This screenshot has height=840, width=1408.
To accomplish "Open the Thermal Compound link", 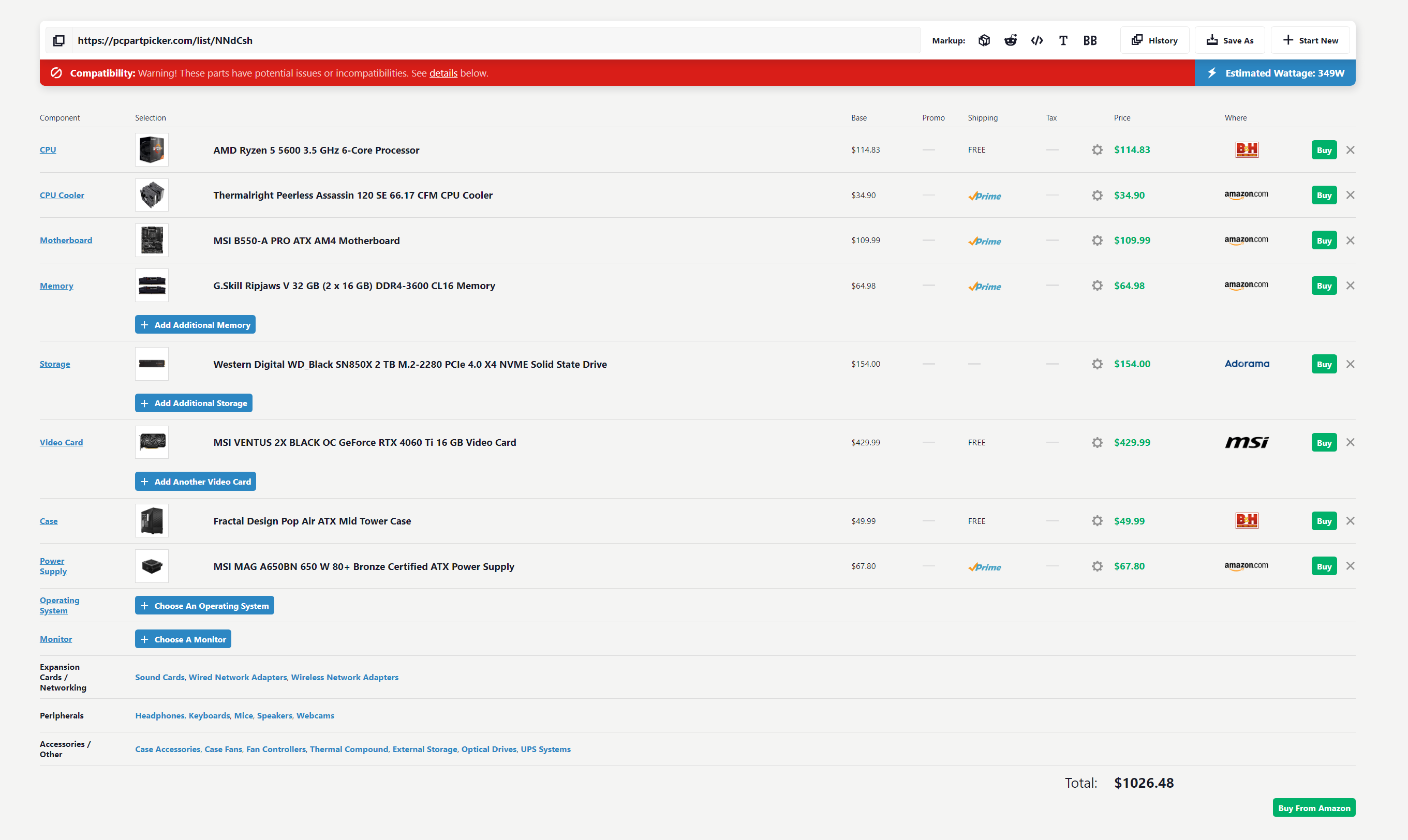I will pyautogui.click(x=349, y=749).
